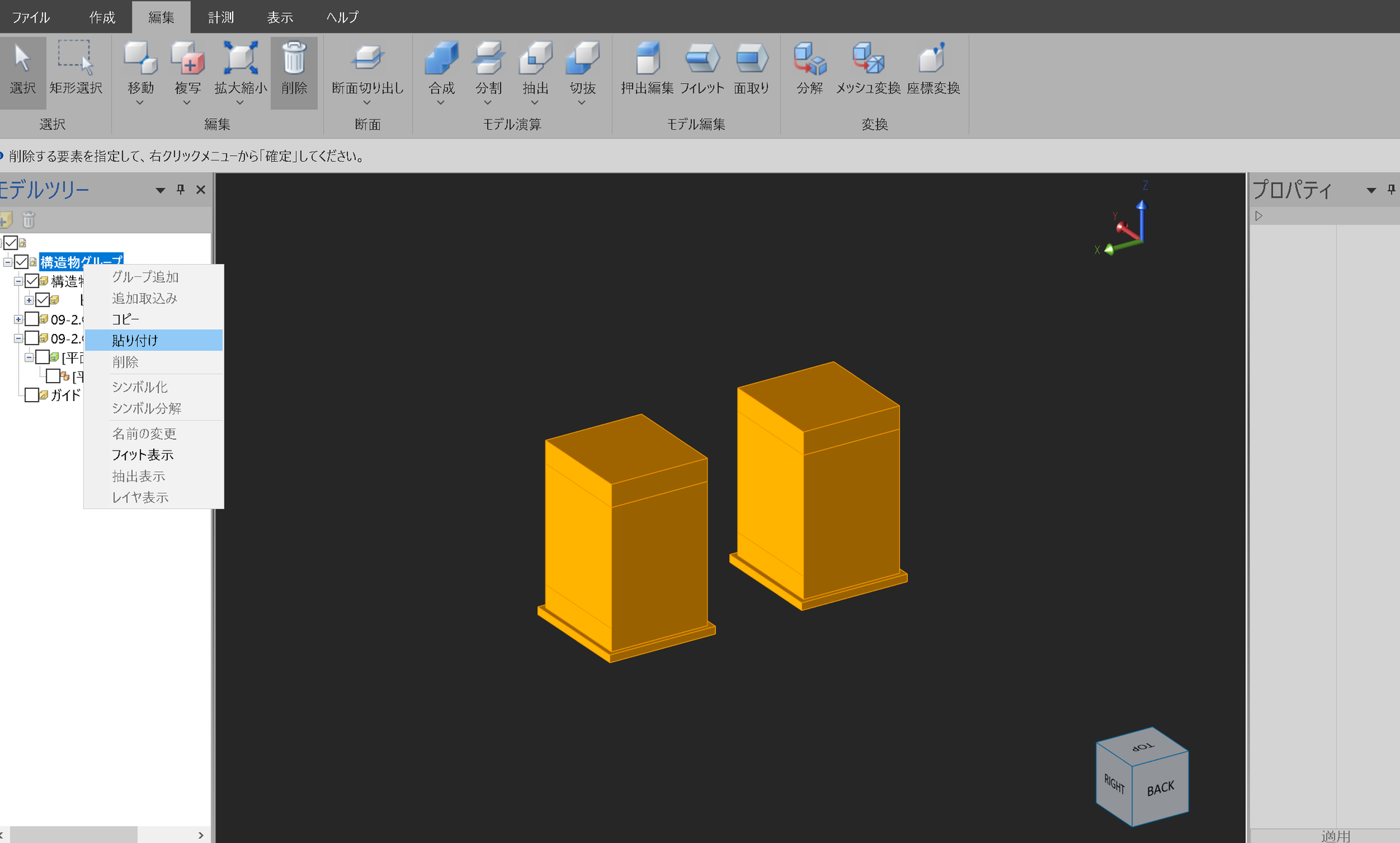1400x843 pixels.
Task: Expand the first 09-2 tree node
Action: click(x=18, y=319)
